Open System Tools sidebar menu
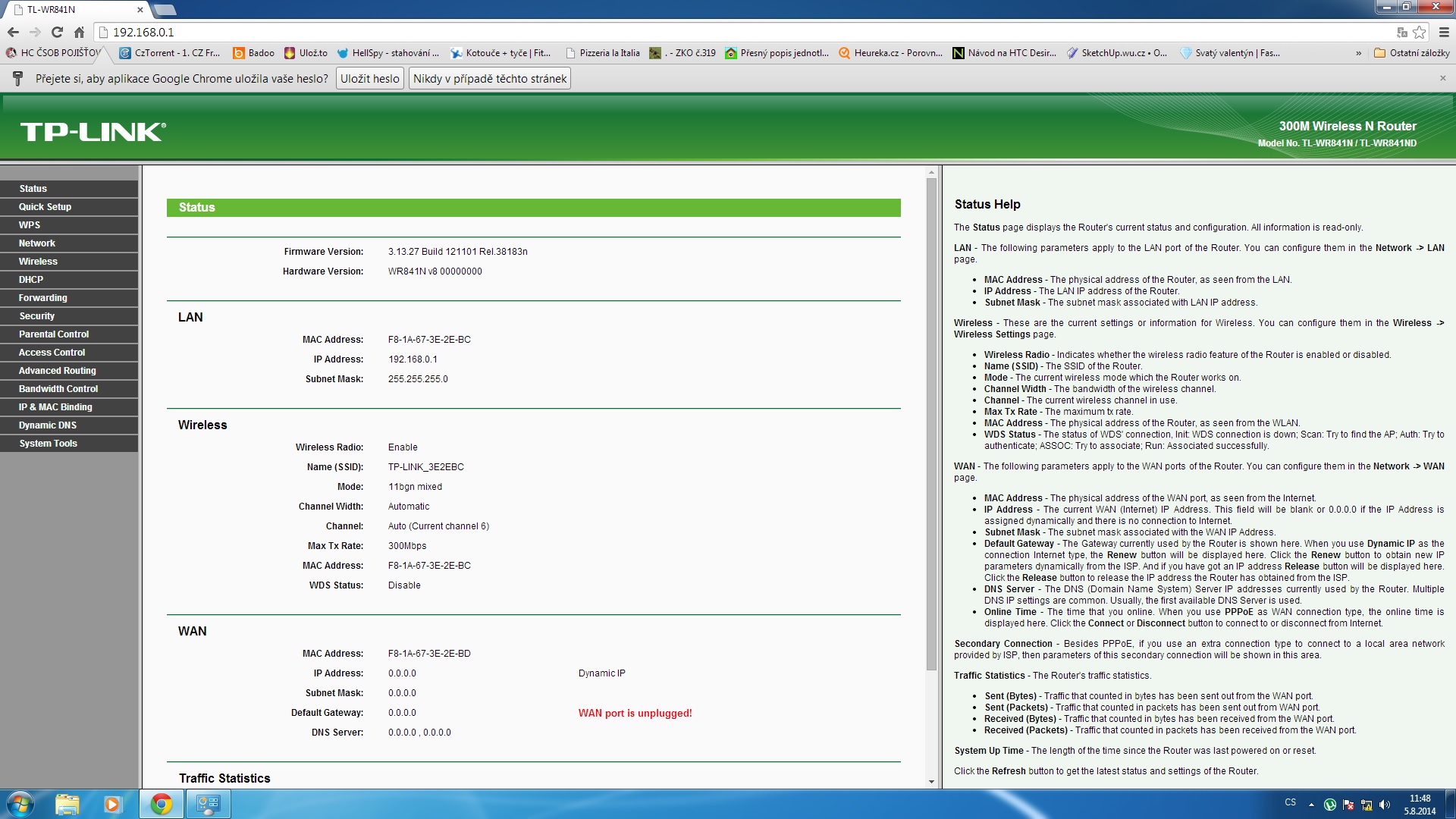 (48, 443)
